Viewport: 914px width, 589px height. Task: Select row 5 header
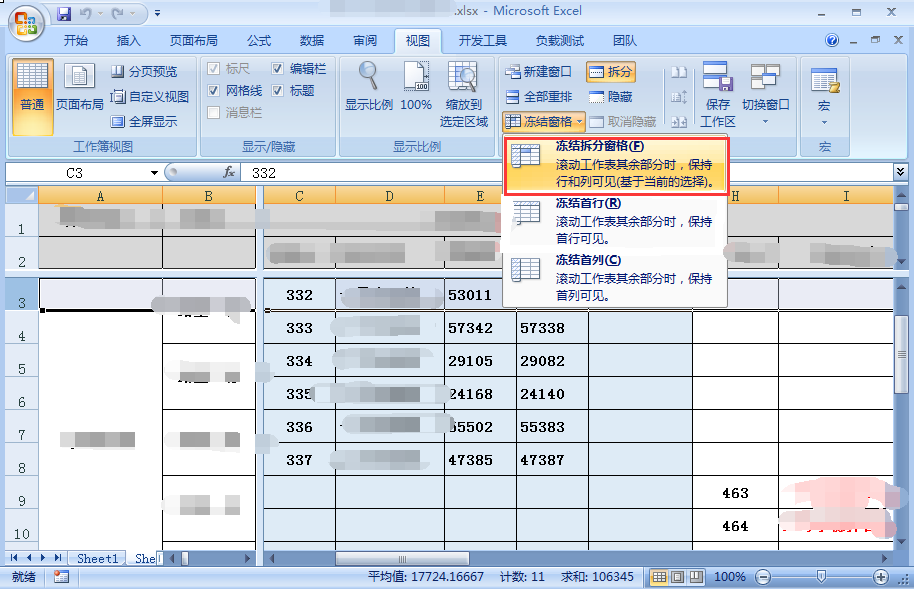(x=22, y=360)
